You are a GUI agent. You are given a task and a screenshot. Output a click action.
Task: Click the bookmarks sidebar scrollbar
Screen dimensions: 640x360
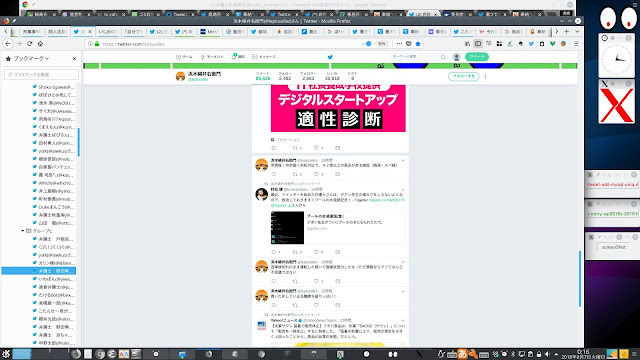pos(78,142)
